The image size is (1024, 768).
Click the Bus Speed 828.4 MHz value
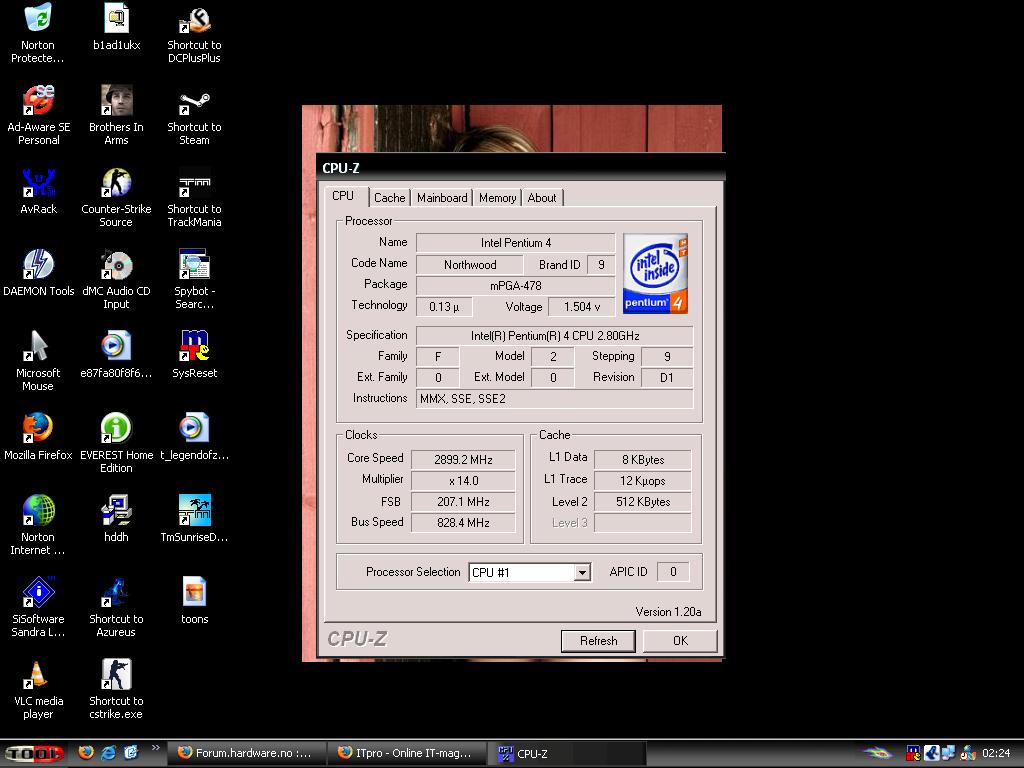(463, 522)
